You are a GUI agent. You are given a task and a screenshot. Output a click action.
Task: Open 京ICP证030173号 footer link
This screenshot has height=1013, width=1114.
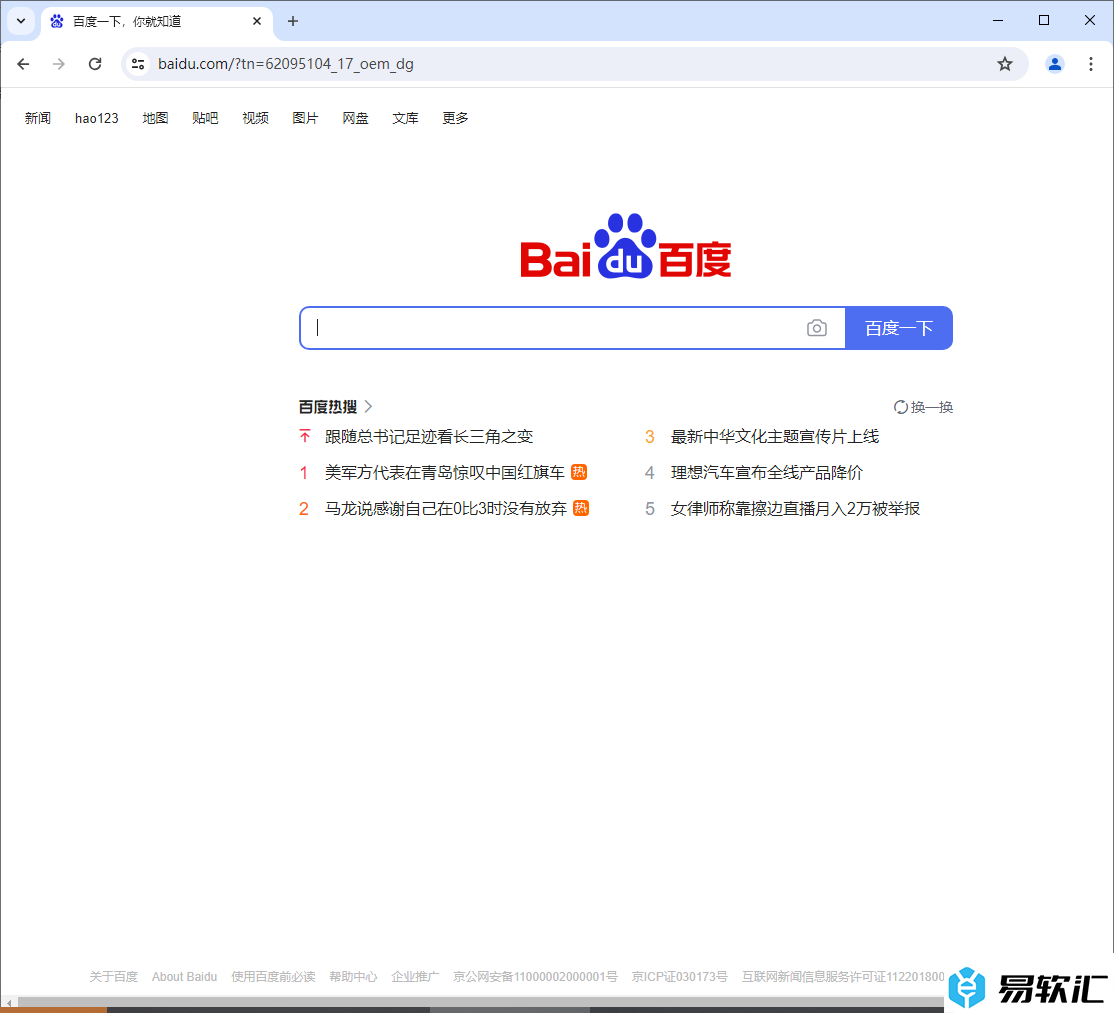[x=680, y=977]
